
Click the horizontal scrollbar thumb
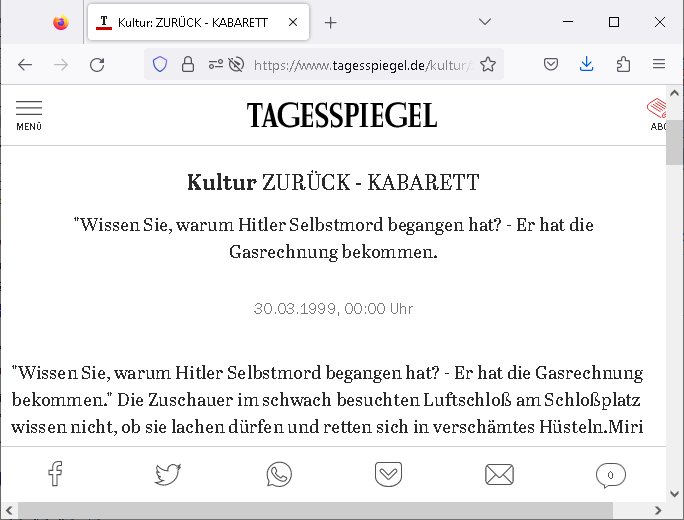coord(315,510)
